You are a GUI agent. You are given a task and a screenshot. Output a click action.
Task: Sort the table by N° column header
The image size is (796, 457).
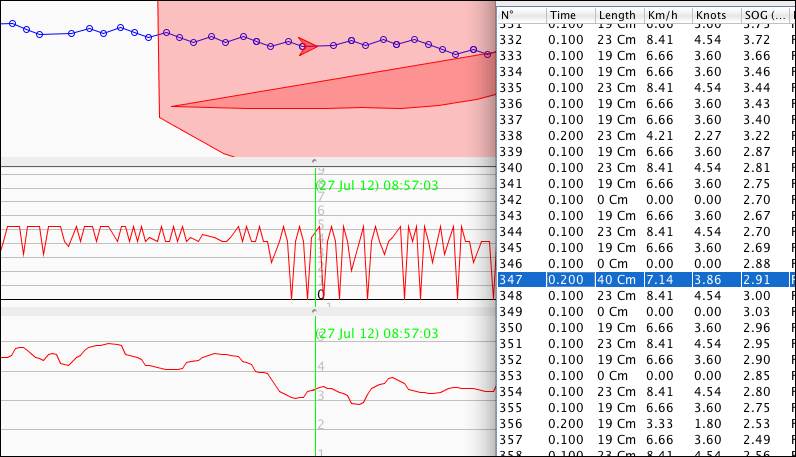(520, 15)
